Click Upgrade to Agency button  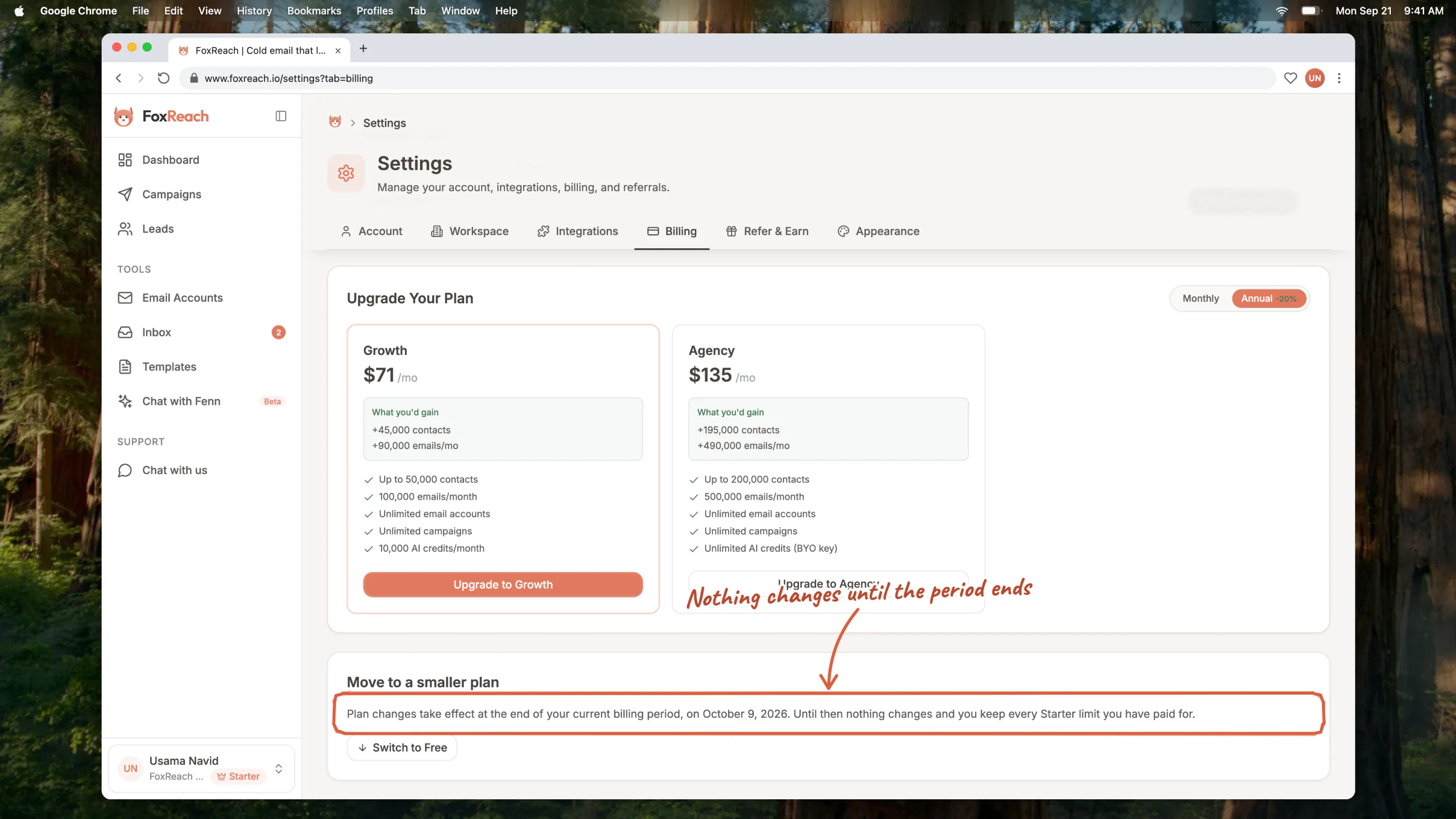[828, 583]
